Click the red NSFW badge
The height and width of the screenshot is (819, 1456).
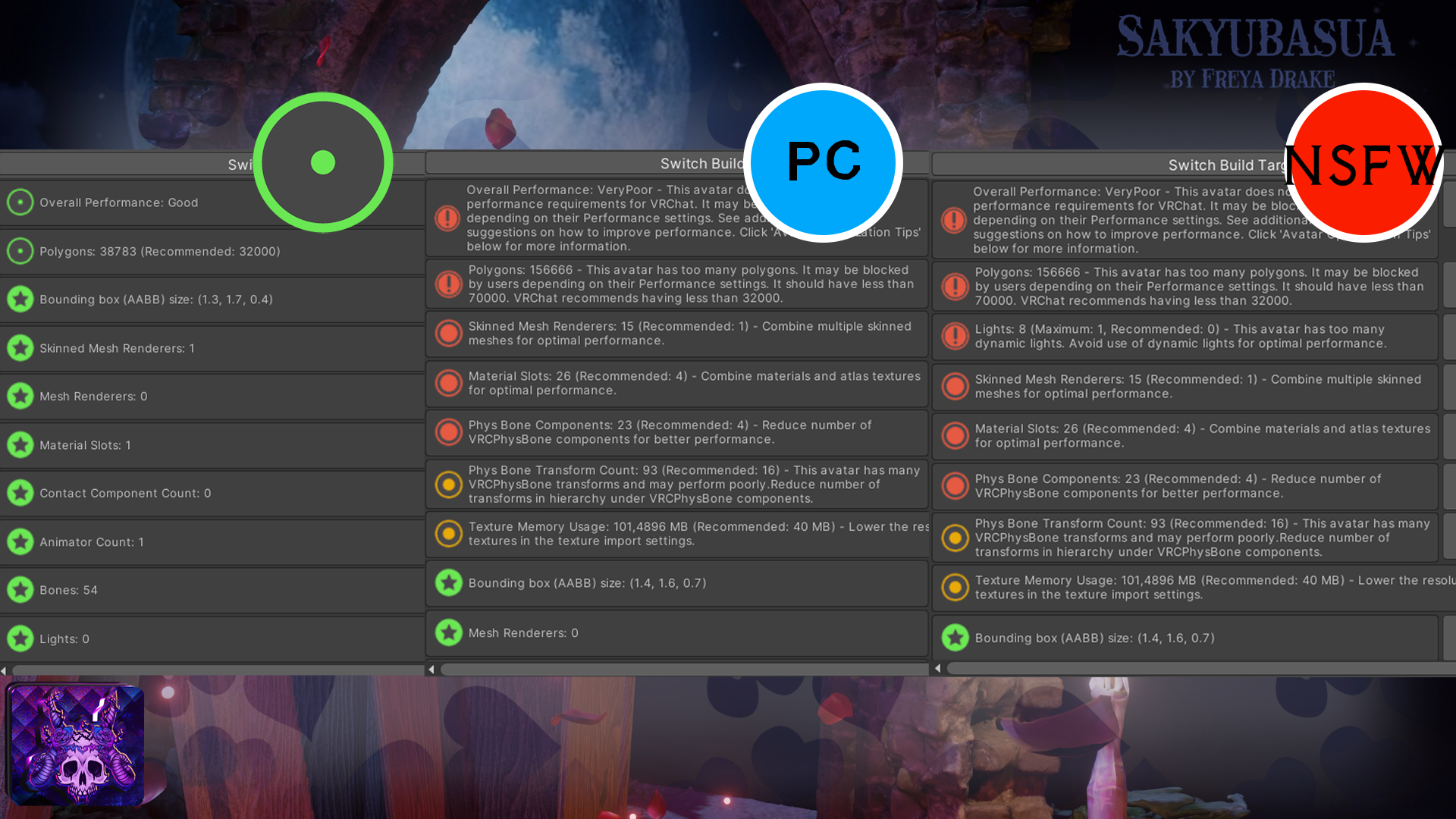(x=1363, y=162)
